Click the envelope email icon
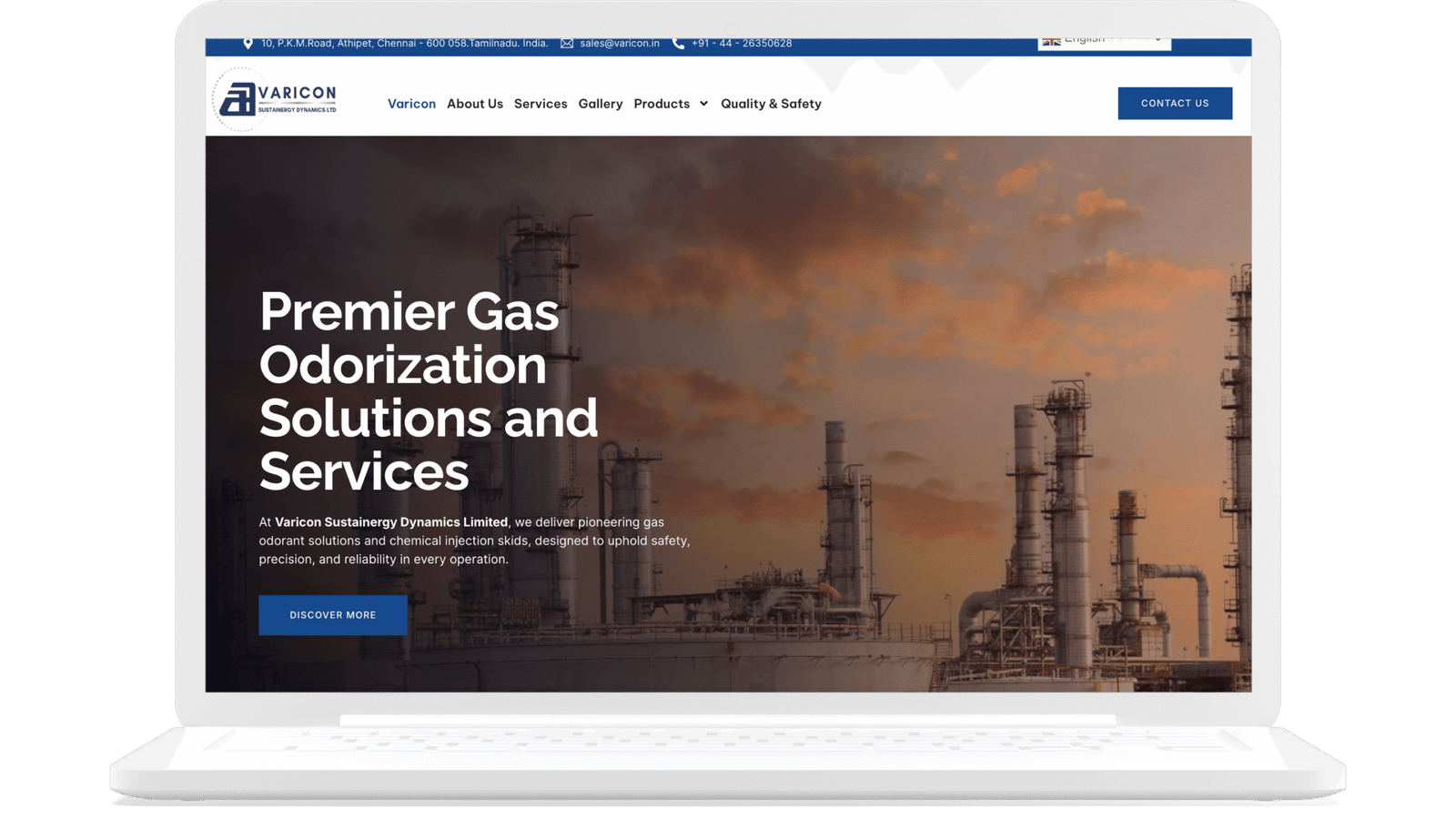1456x819 pixels. [567, 44]
